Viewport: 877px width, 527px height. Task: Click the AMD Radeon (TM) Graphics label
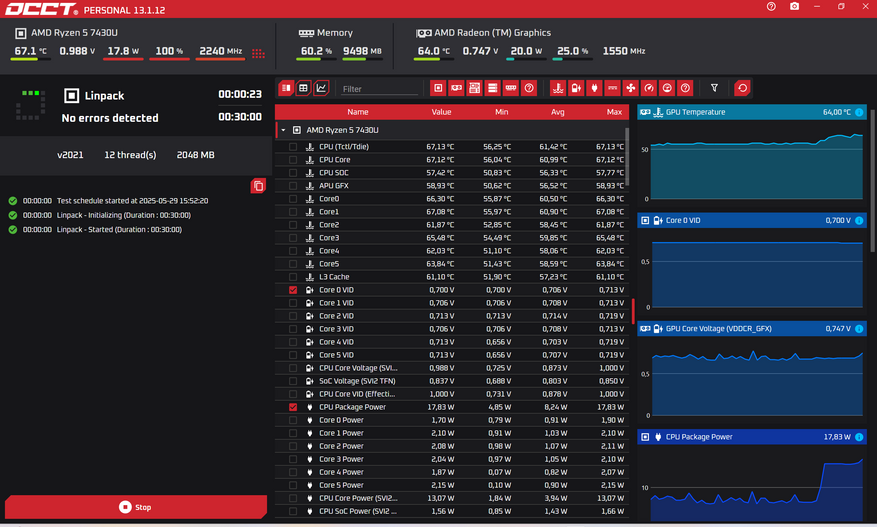(492, 33)
